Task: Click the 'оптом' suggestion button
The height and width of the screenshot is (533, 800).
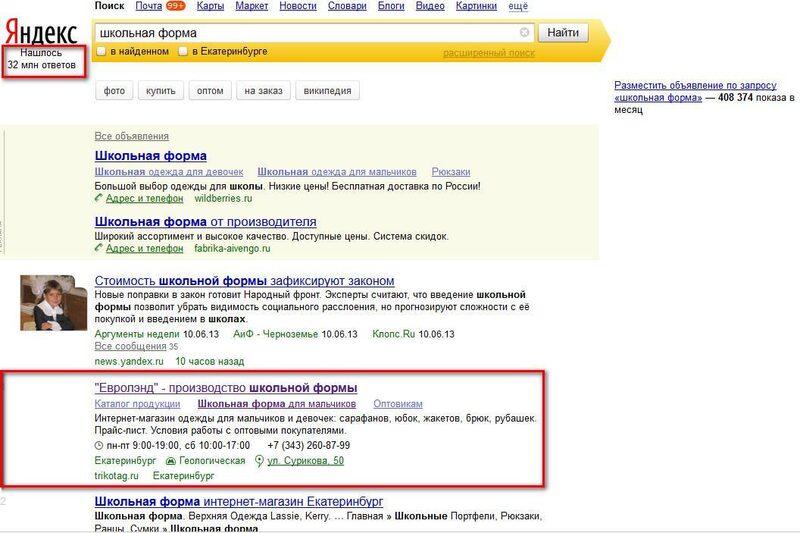Action: coord(210,90)
